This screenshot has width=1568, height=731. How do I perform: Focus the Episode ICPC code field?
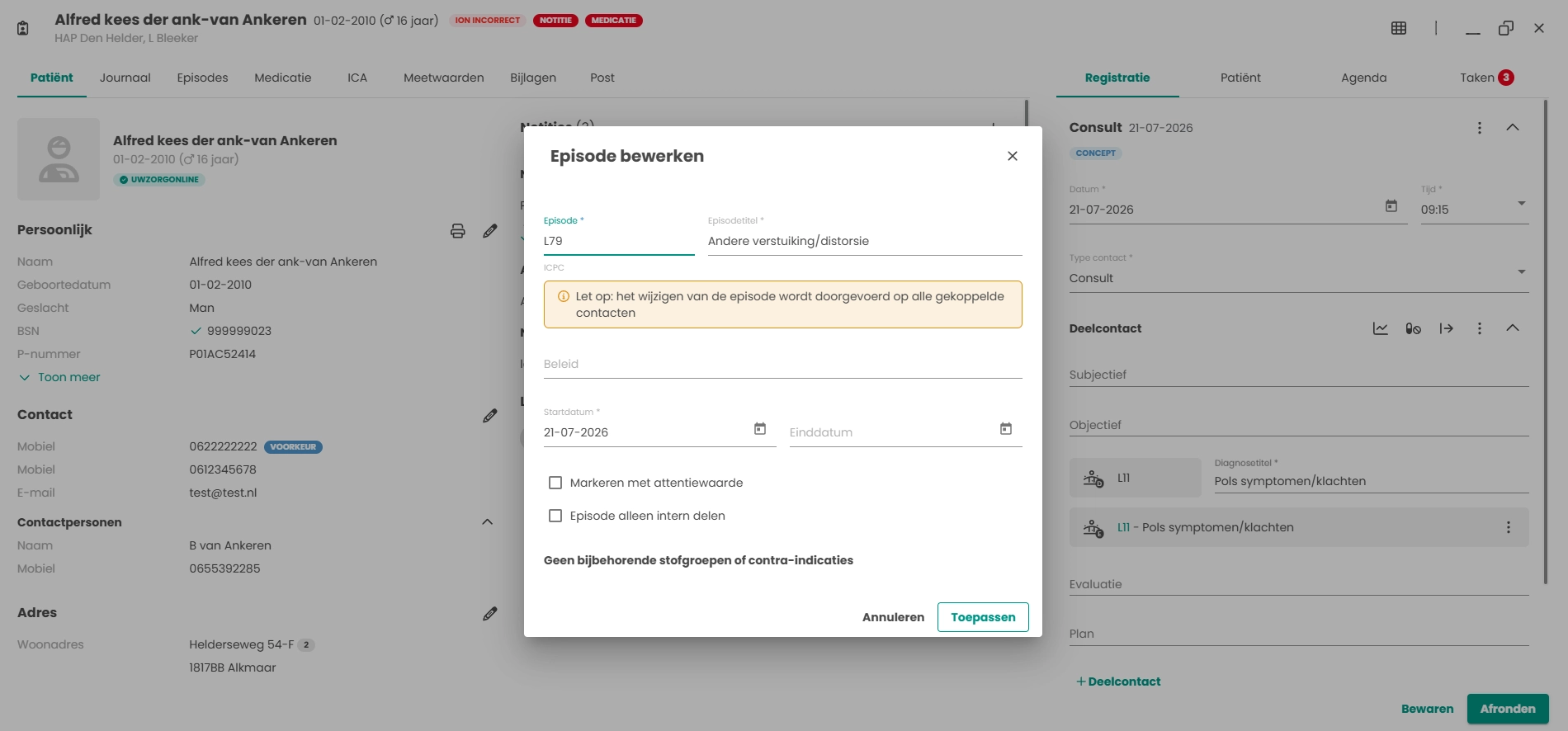[x=619, y=241]
